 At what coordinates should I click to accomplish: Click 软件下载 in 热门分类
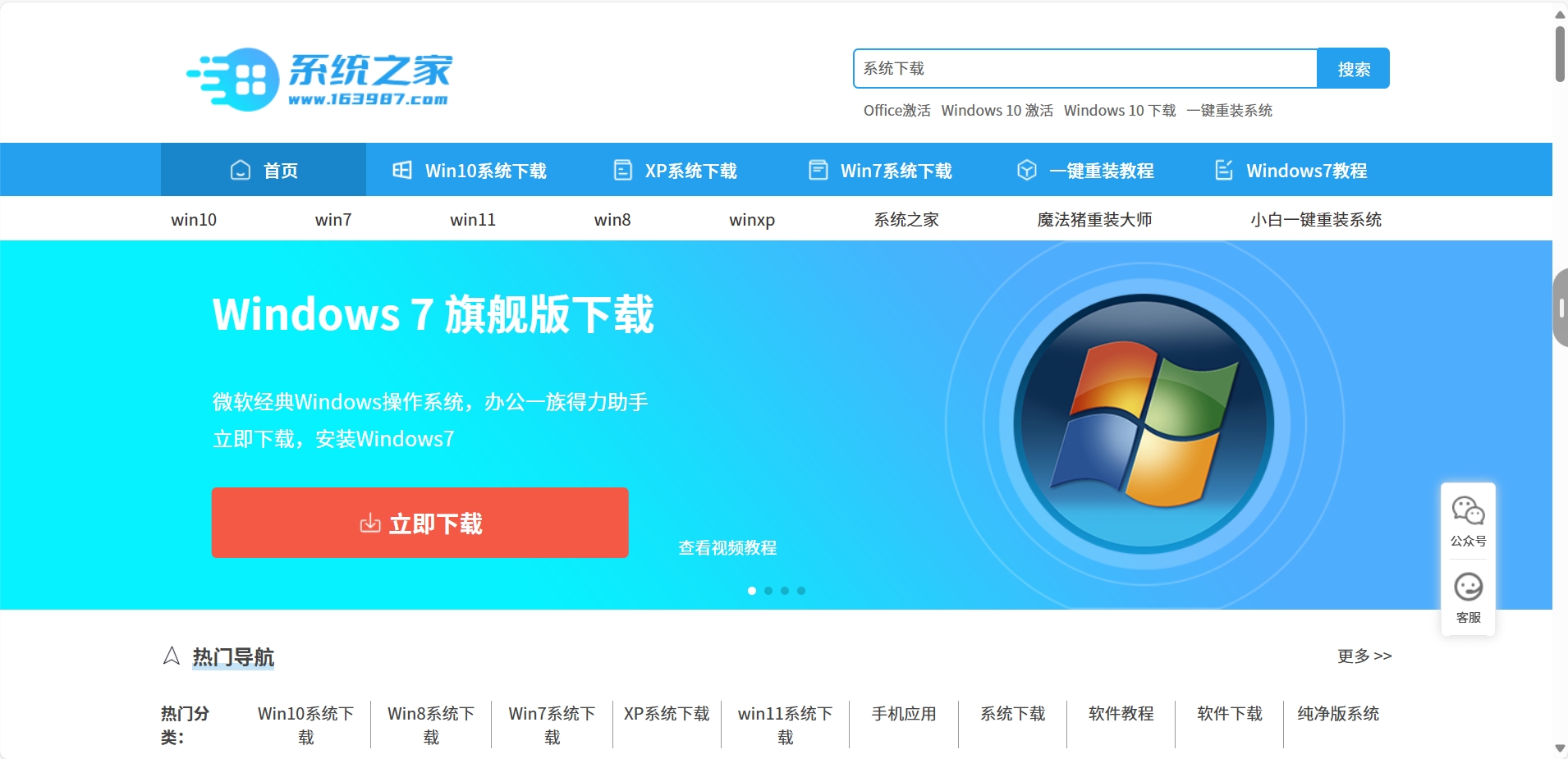pos(1230,714)
